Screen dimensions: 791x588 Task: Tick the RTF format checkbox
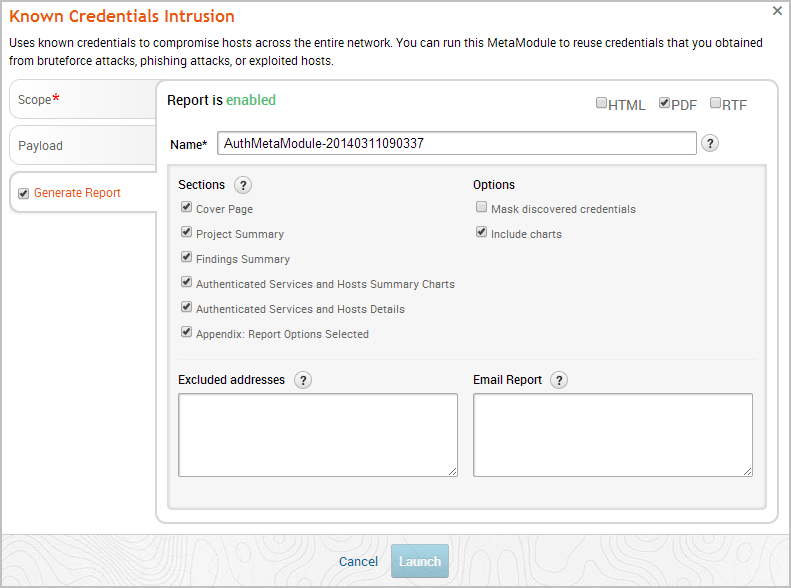[715, 103]
